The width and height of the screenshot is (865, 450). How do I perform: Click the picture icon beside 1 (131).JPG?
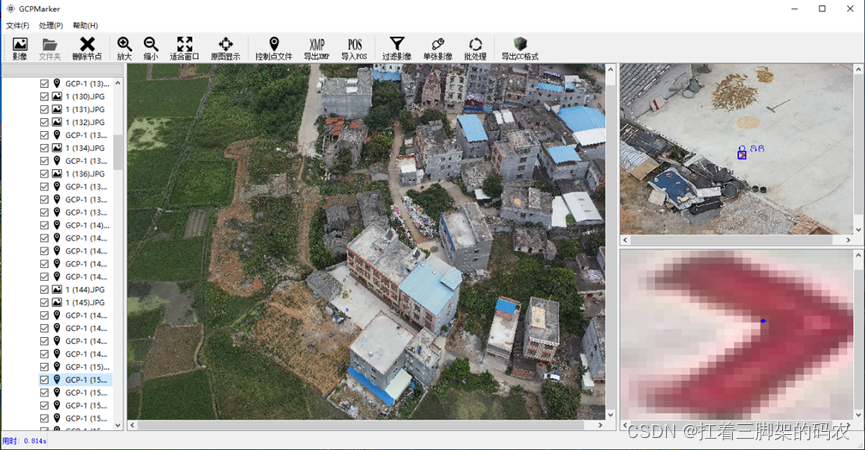(57, 109)
